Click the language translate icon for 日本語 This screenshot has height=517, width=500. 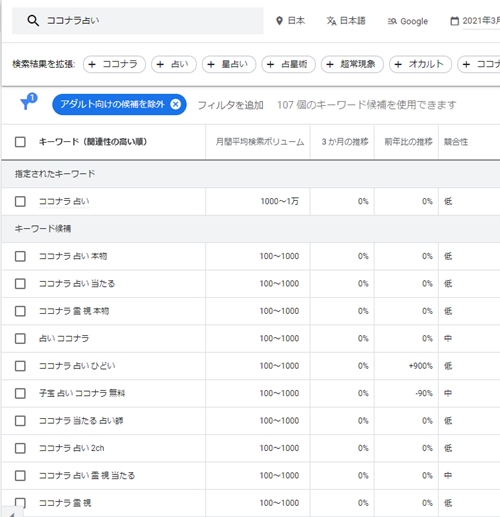click(x=331, y=21)
